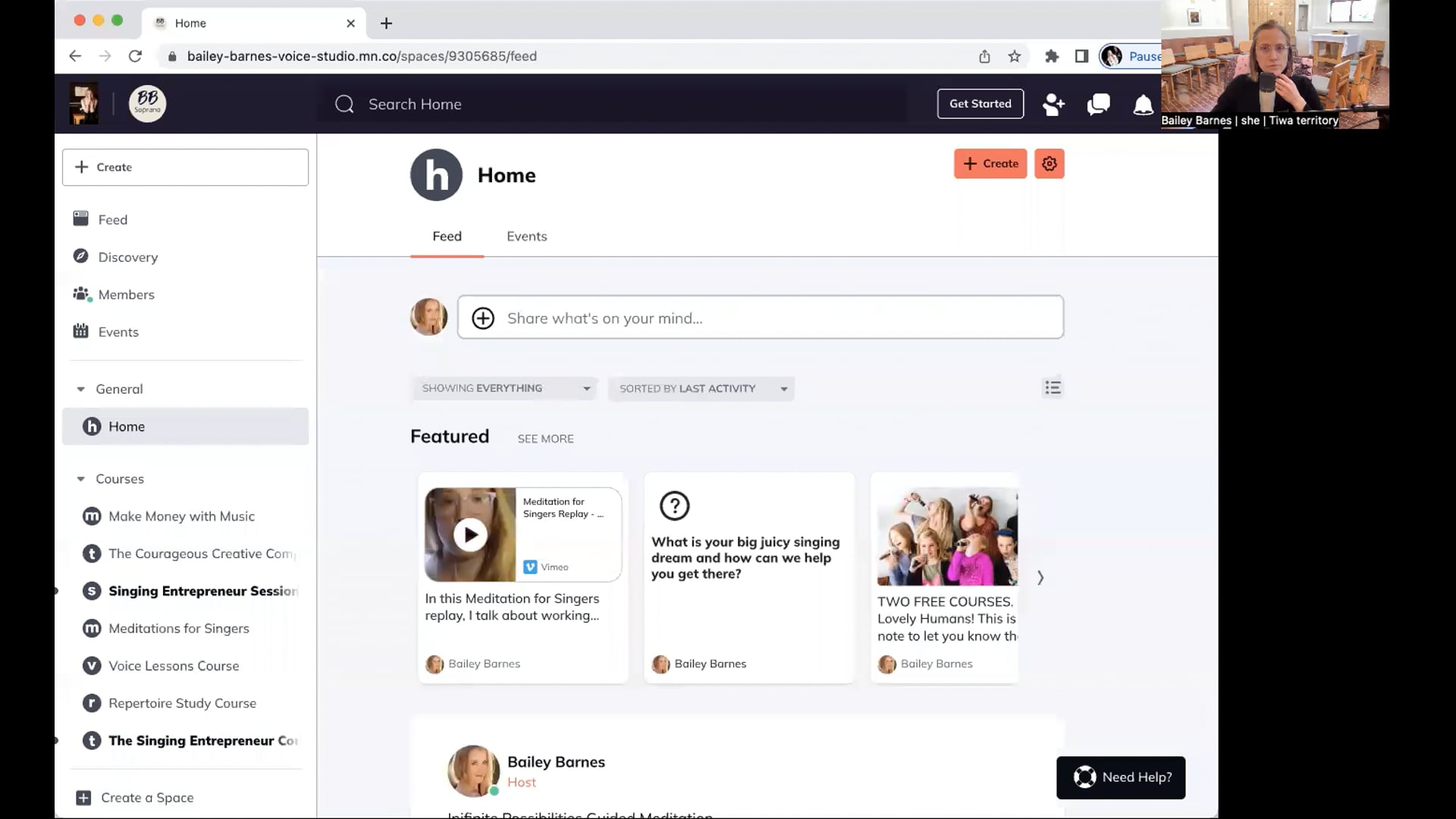Click the profile photo in top-left header
The image size is (1456, 819).
coord(83,104)
